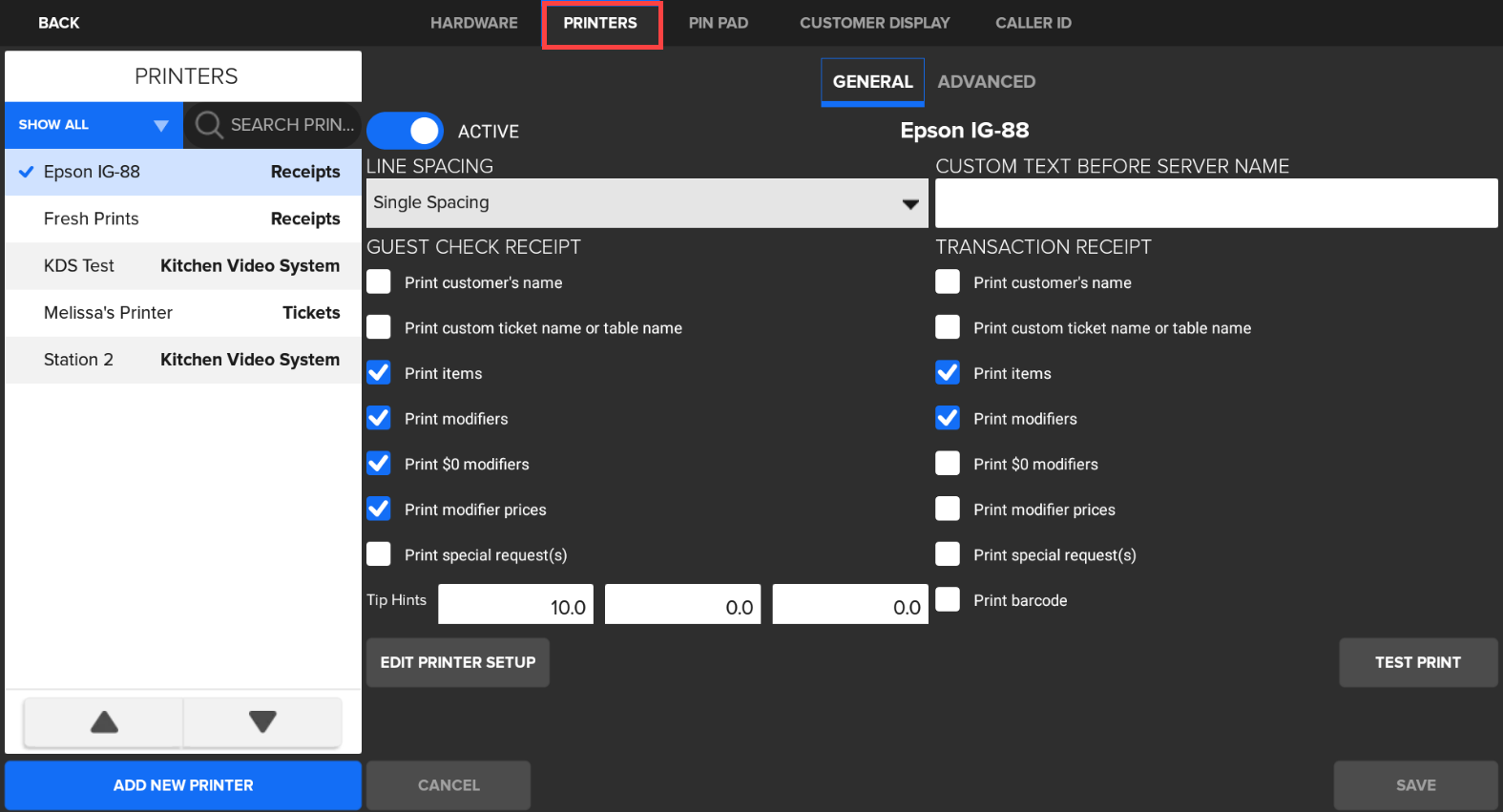Click the Add New Printer button
Image resolution: width=1503 pixels, height=812 pixels.
pos(183,785)
